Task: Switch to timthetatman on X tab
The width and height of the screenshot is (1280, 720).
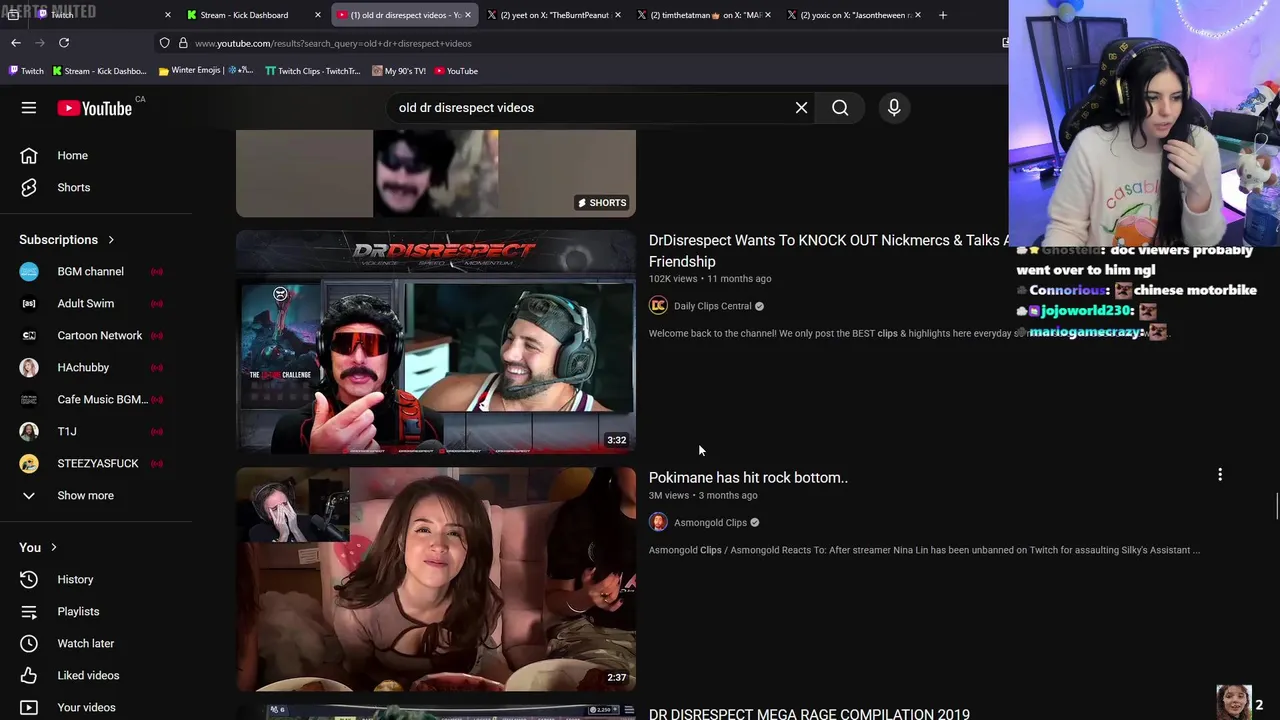Action: (x=704, y=15)
